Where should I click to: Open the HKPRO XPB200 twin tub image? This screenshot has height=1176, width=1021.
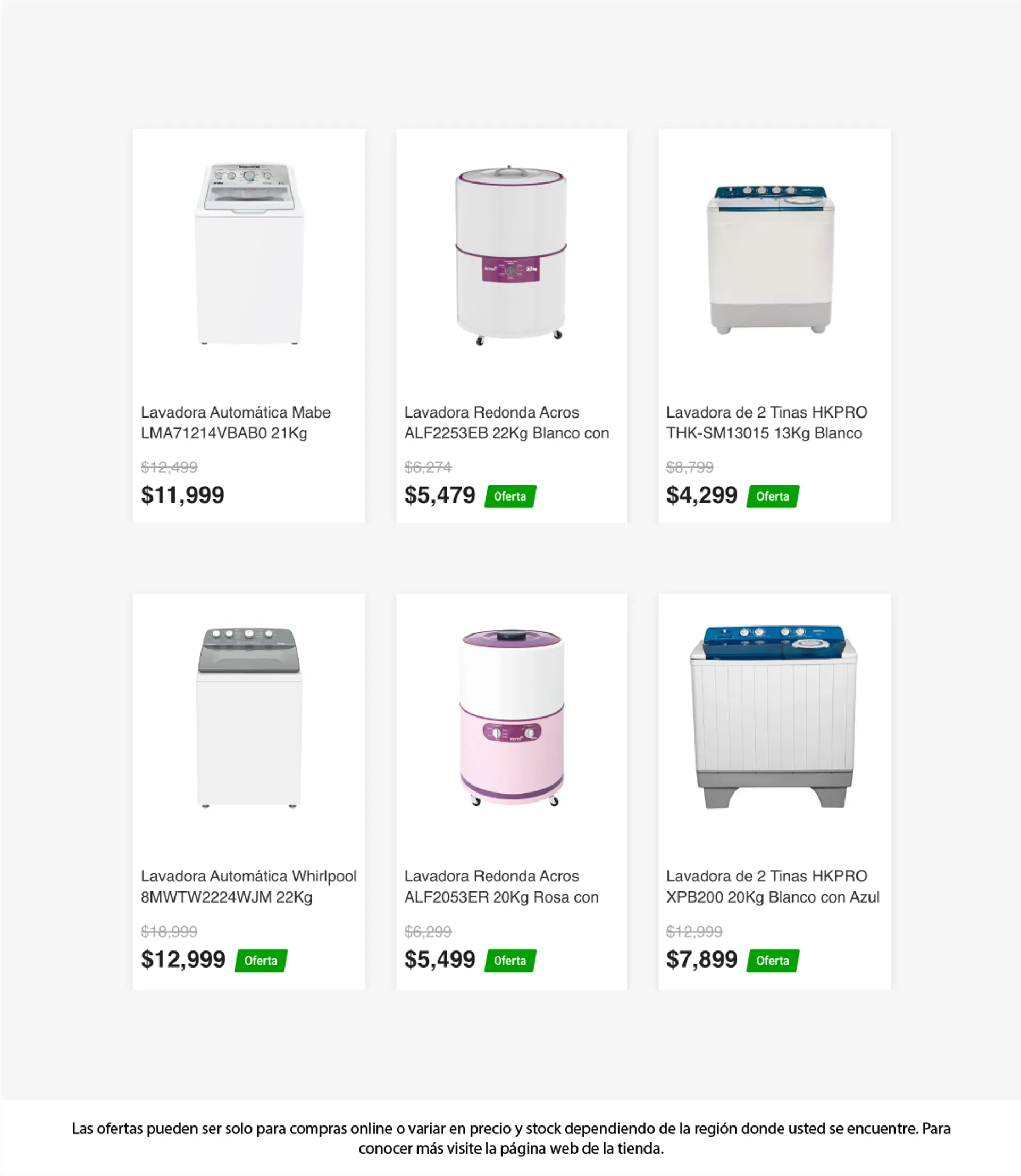click(x=773, y=717)
